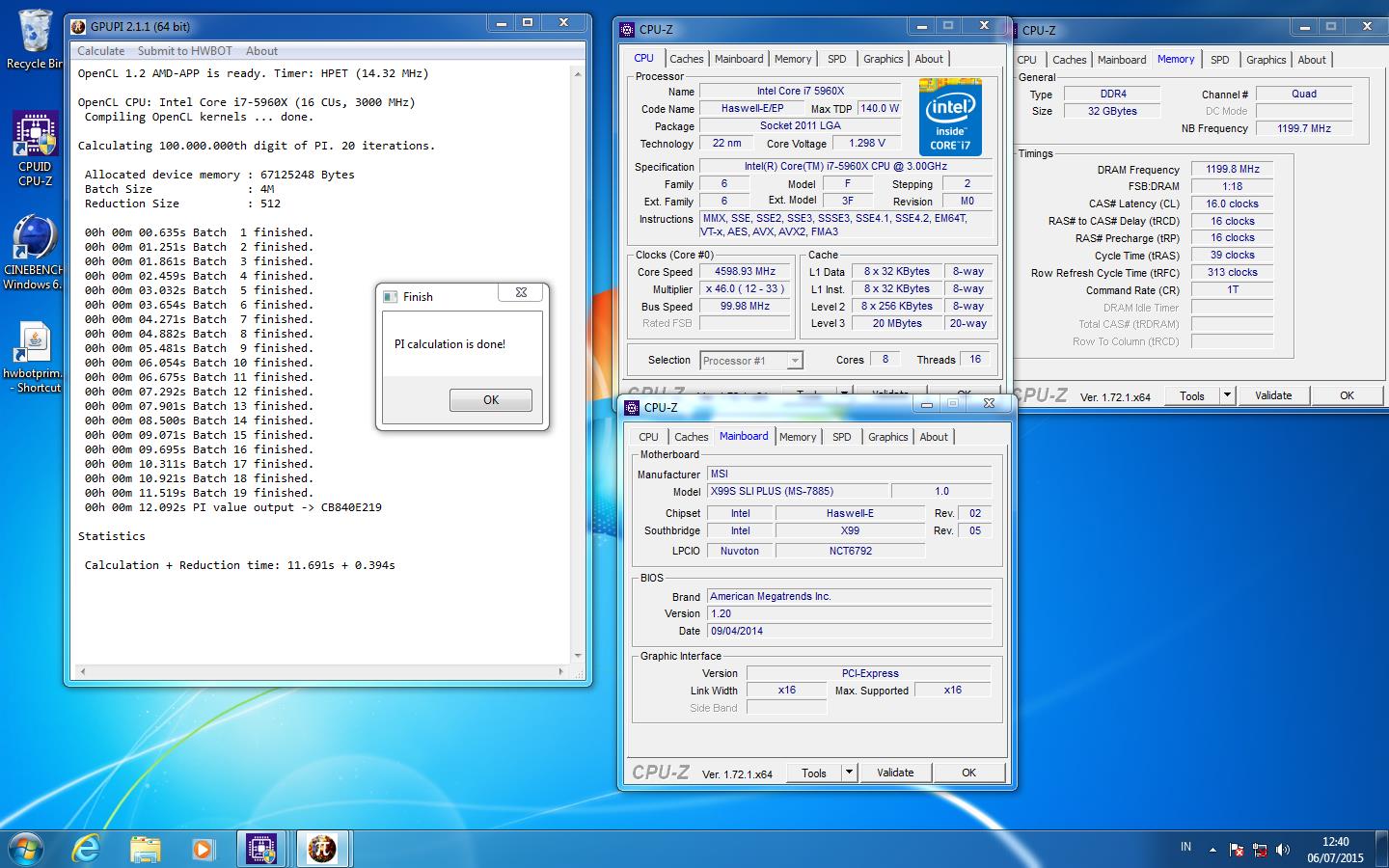Screen dimensions: 1389x868
Task: Select CPU tab in Mainboard window
Action: click(649, 437)
